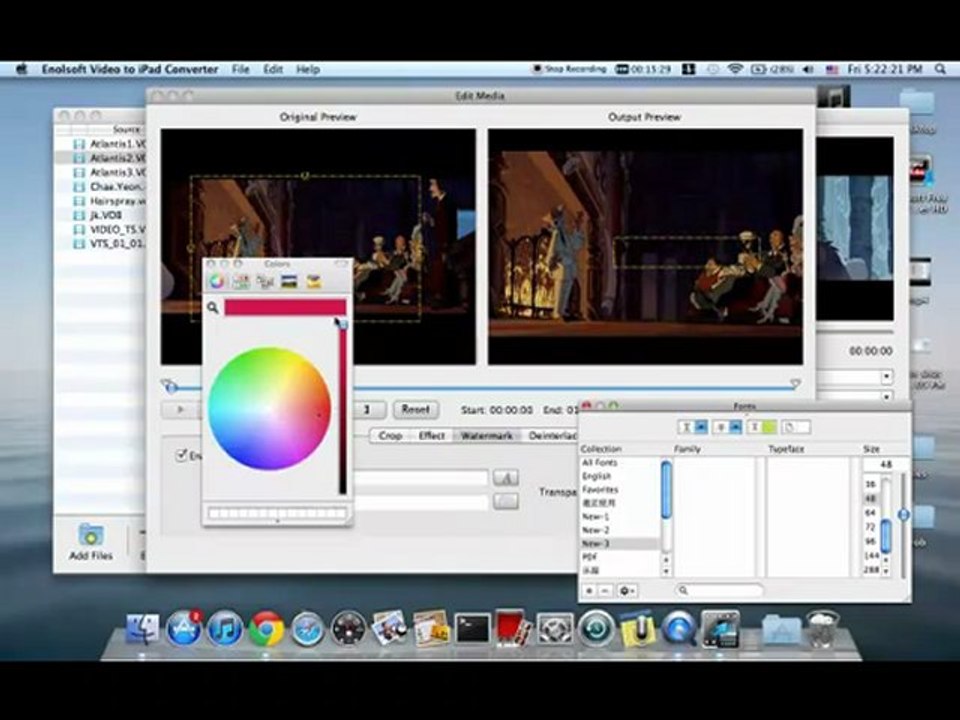Open the Help menu
Viewport: 960px width, 720px height.
click(x=308, y=69)
